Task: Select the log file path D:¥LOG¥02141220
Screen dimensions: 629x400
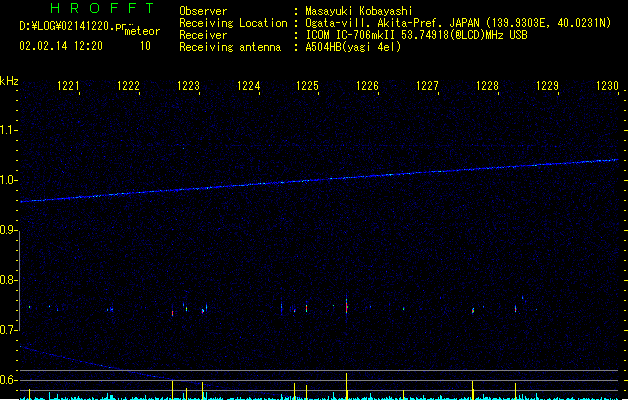Action: [72, 26]
